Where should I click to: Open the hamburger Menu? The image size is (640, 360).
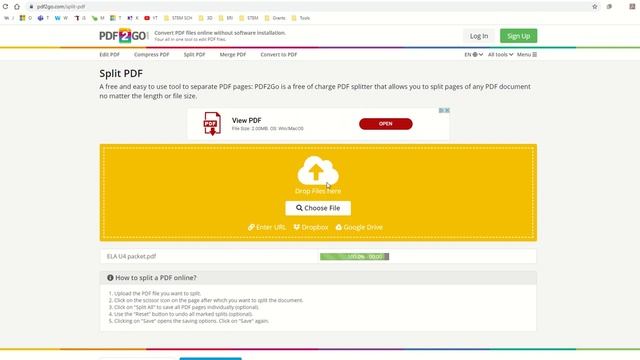tap(527, 54)
